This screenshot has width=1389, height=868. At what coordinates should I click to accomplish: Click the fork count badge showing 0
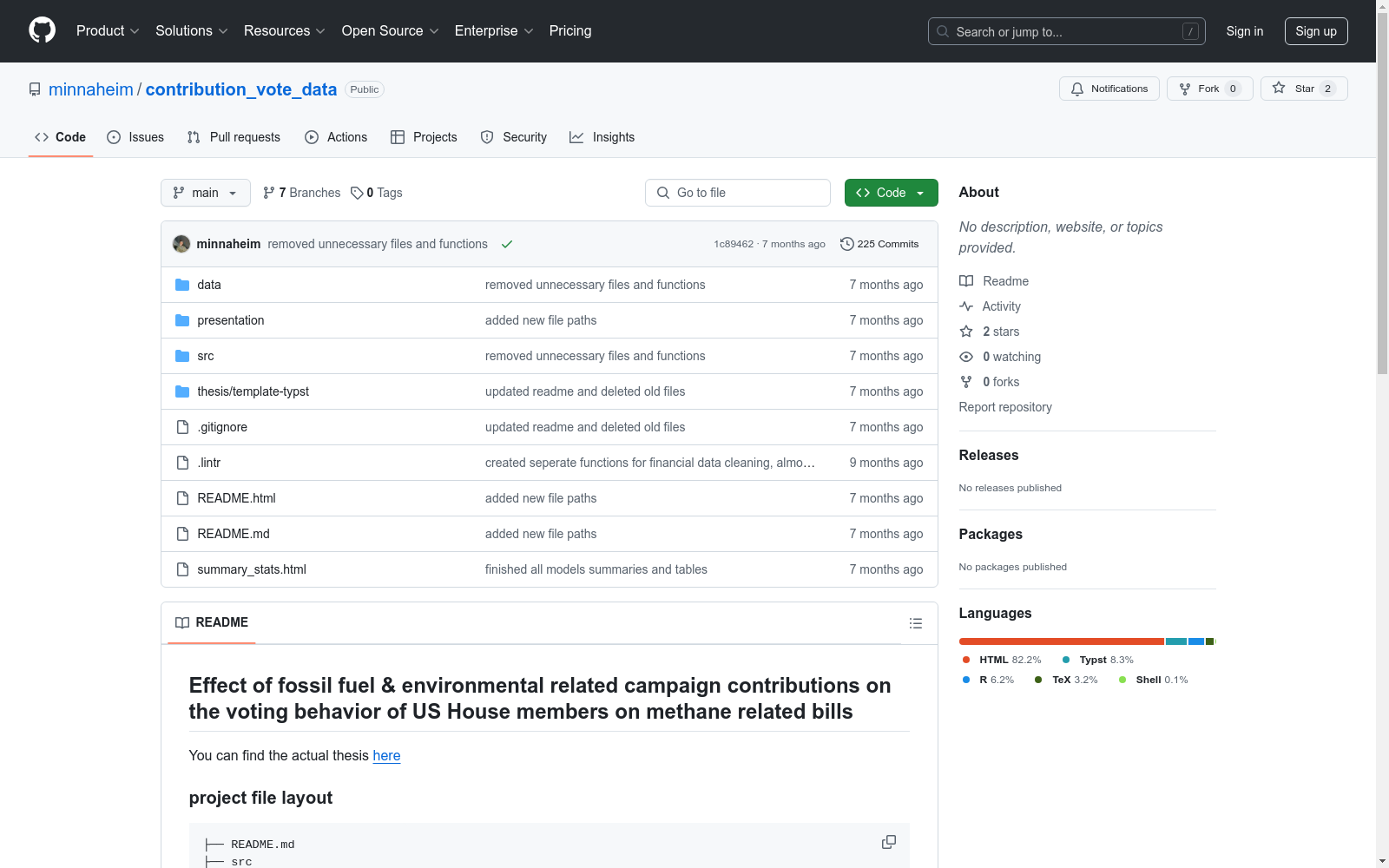tap(1233, 89)
